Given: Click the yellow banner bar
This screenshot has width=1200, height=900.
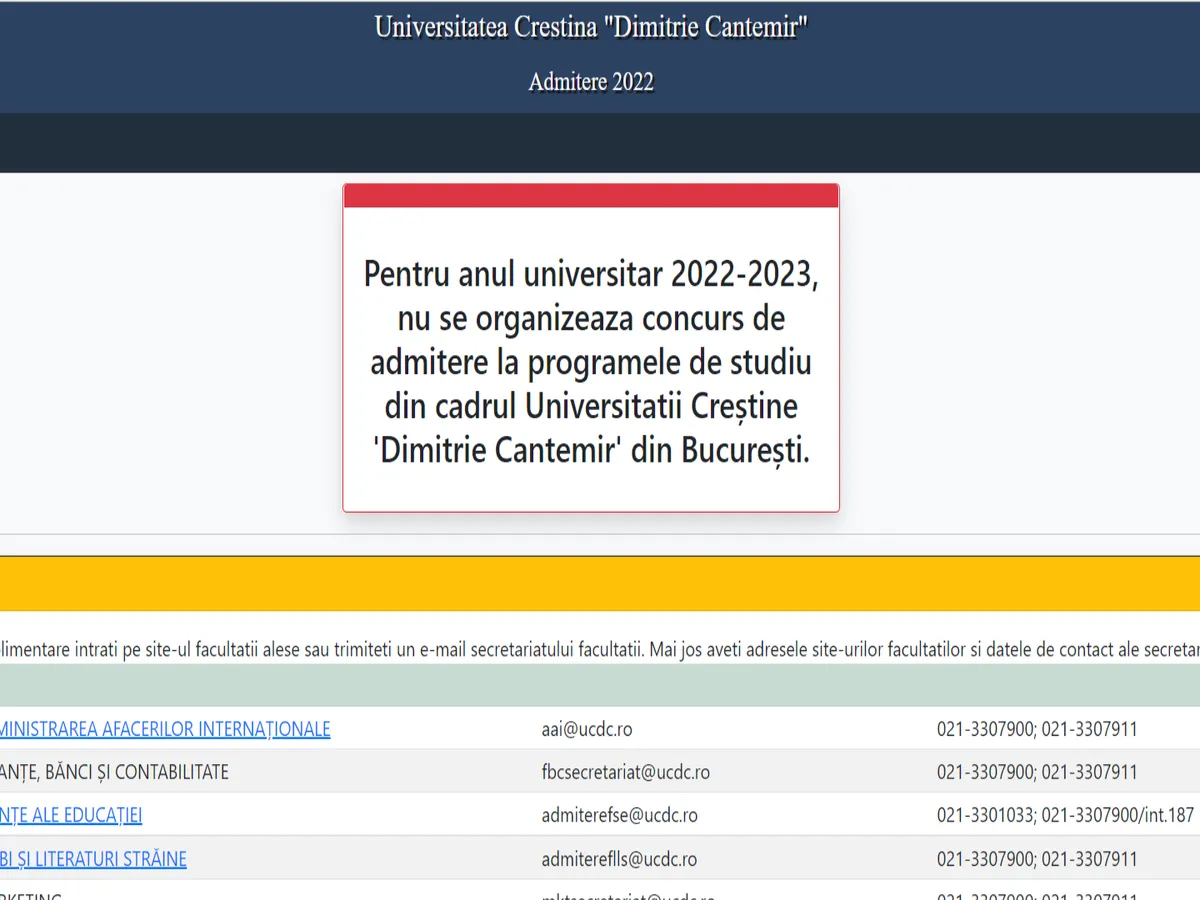Looking at the screenshot, I should click(x=600, y=583).
